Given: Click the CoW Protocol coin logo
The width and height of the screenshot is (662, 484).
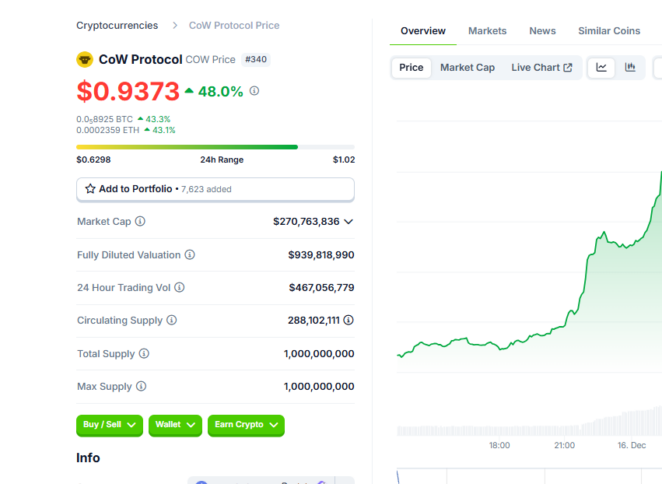Looking at the screenshot, I should pyautogui.click(x=84, y=60).
